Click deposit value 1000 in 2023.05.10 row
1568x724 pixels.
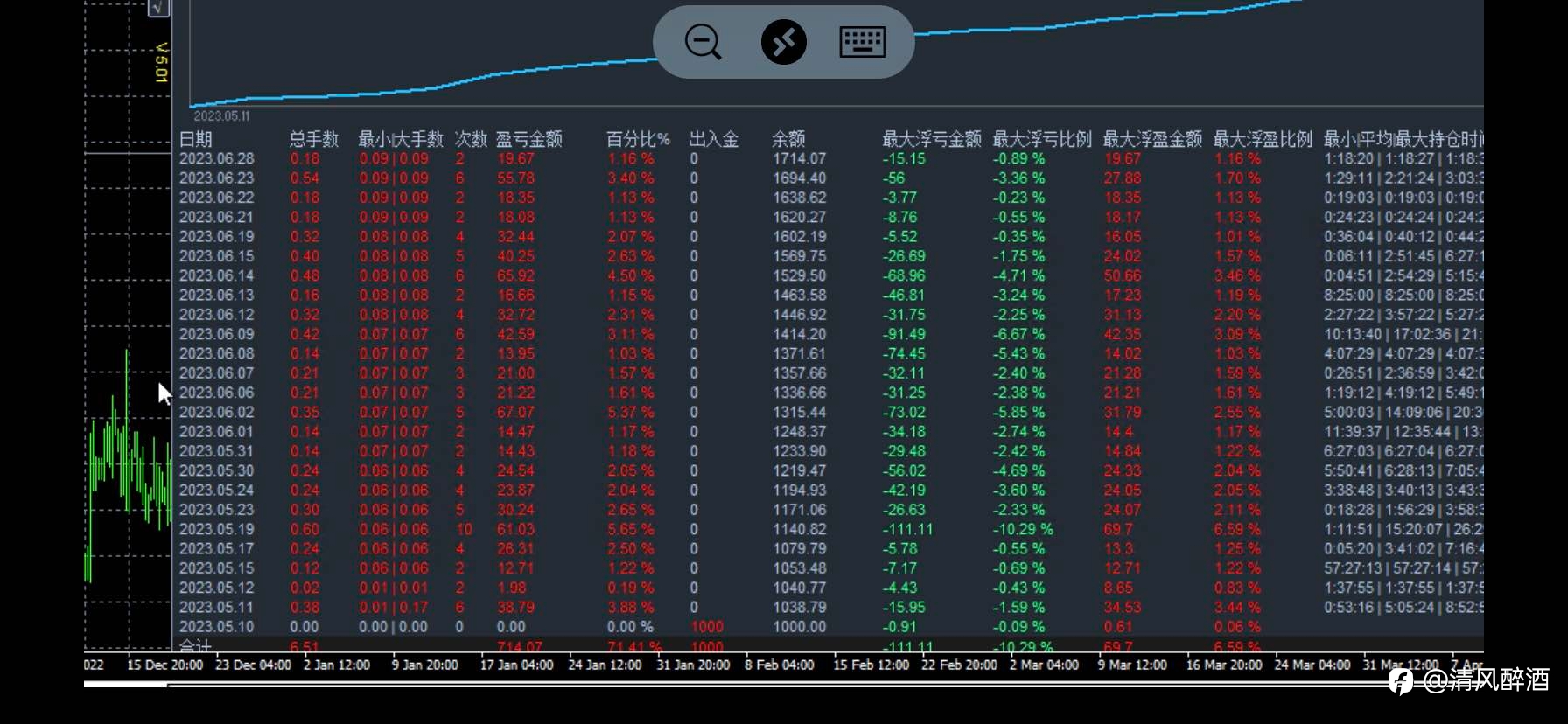point(707,627)
